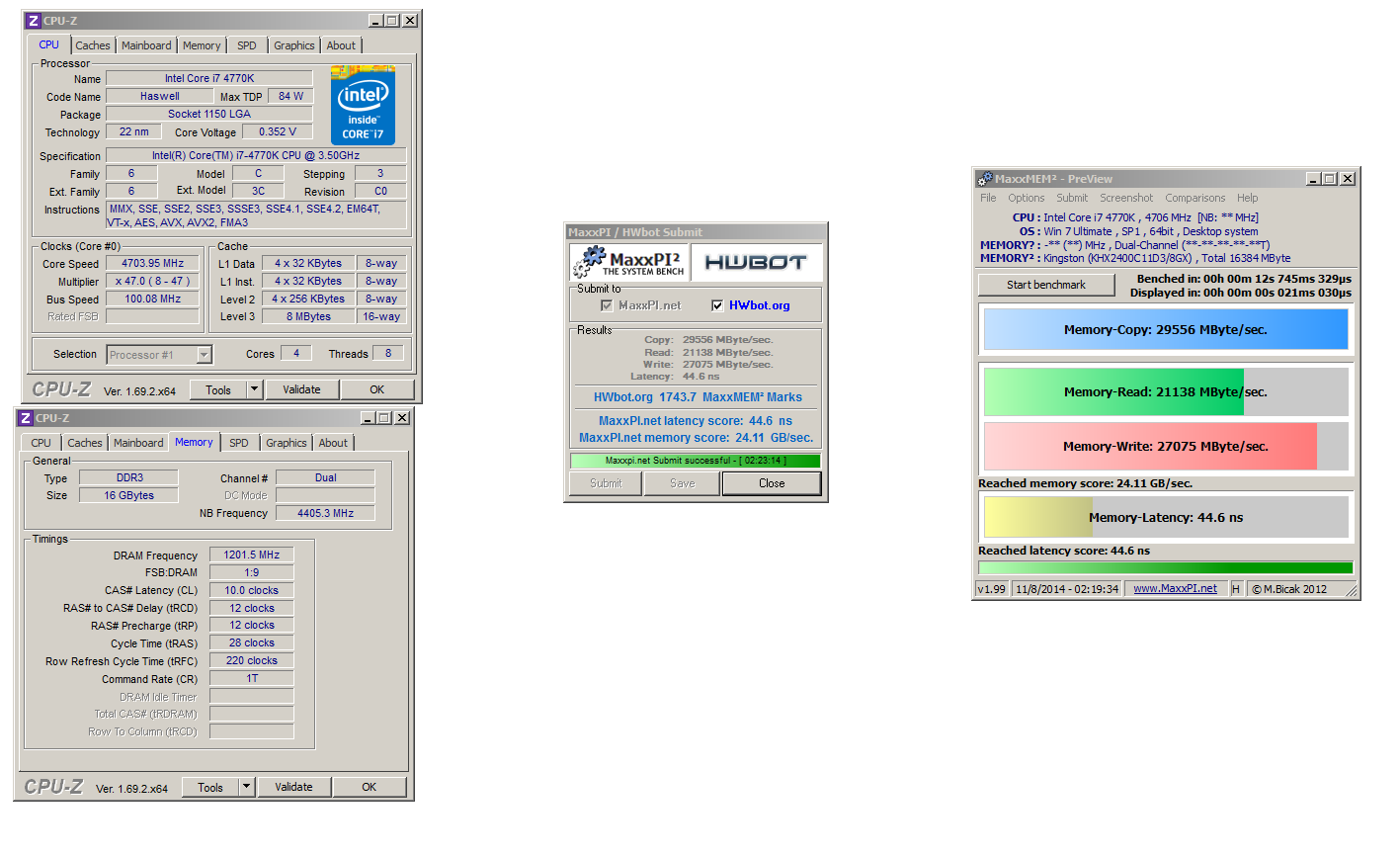Image resolution: width=1400 pixels, height=855 pixels.
Task: Open the Tools dropdown arrow in Memory window
Action: tap(246, 787)
